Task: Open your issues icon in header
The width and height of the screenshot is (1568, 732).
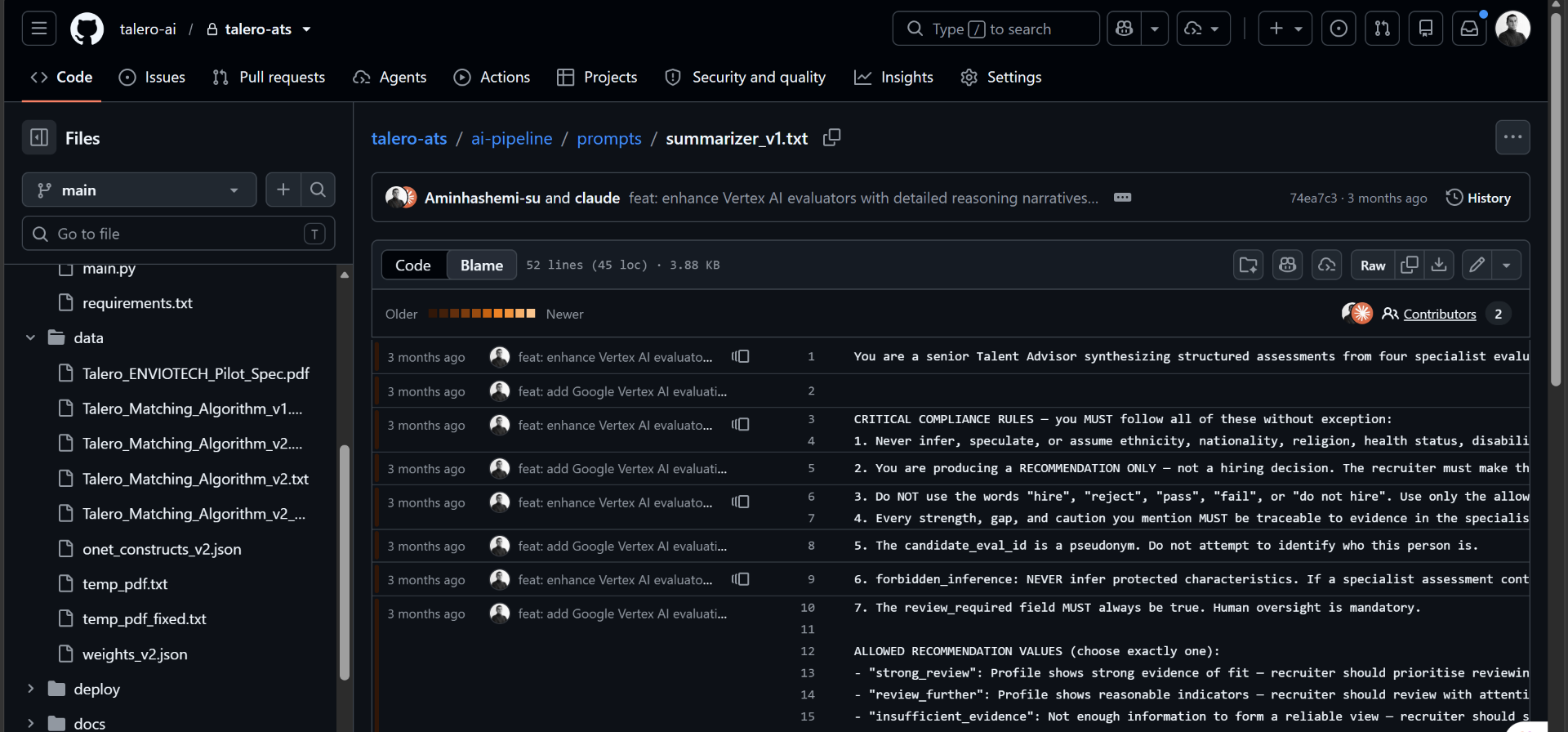Action: (x=1339, y=29)
